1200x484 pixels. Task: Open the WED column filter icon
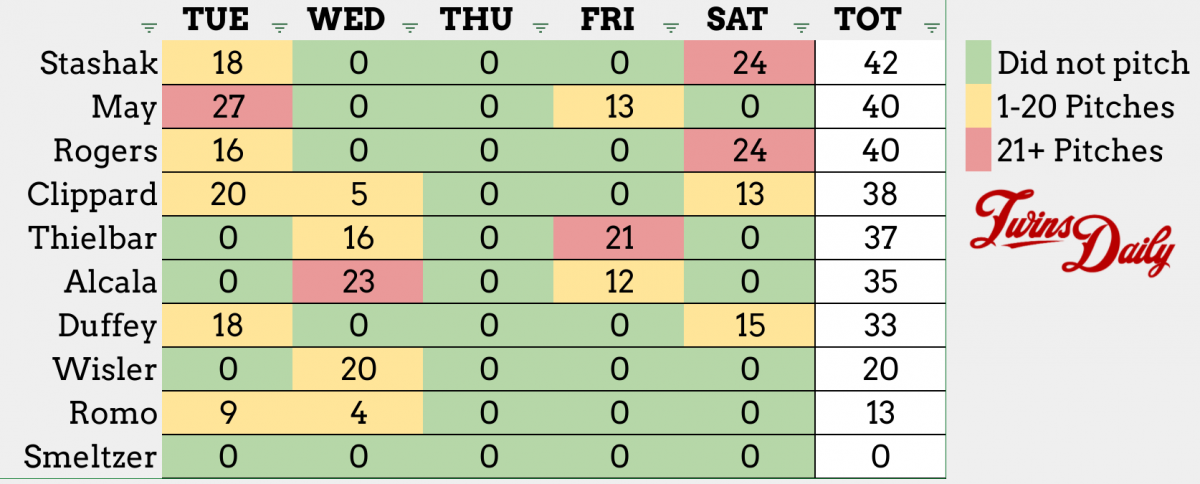coord(409,27)
